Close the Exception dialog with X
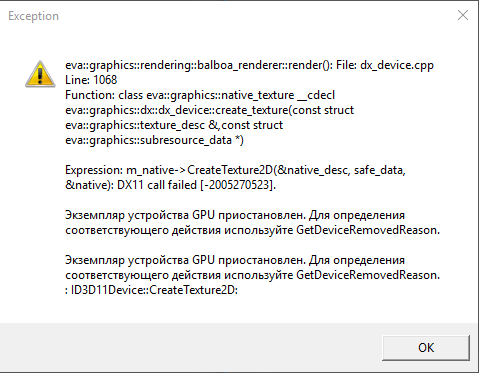The image size is (479, 373). coord(463,15)
